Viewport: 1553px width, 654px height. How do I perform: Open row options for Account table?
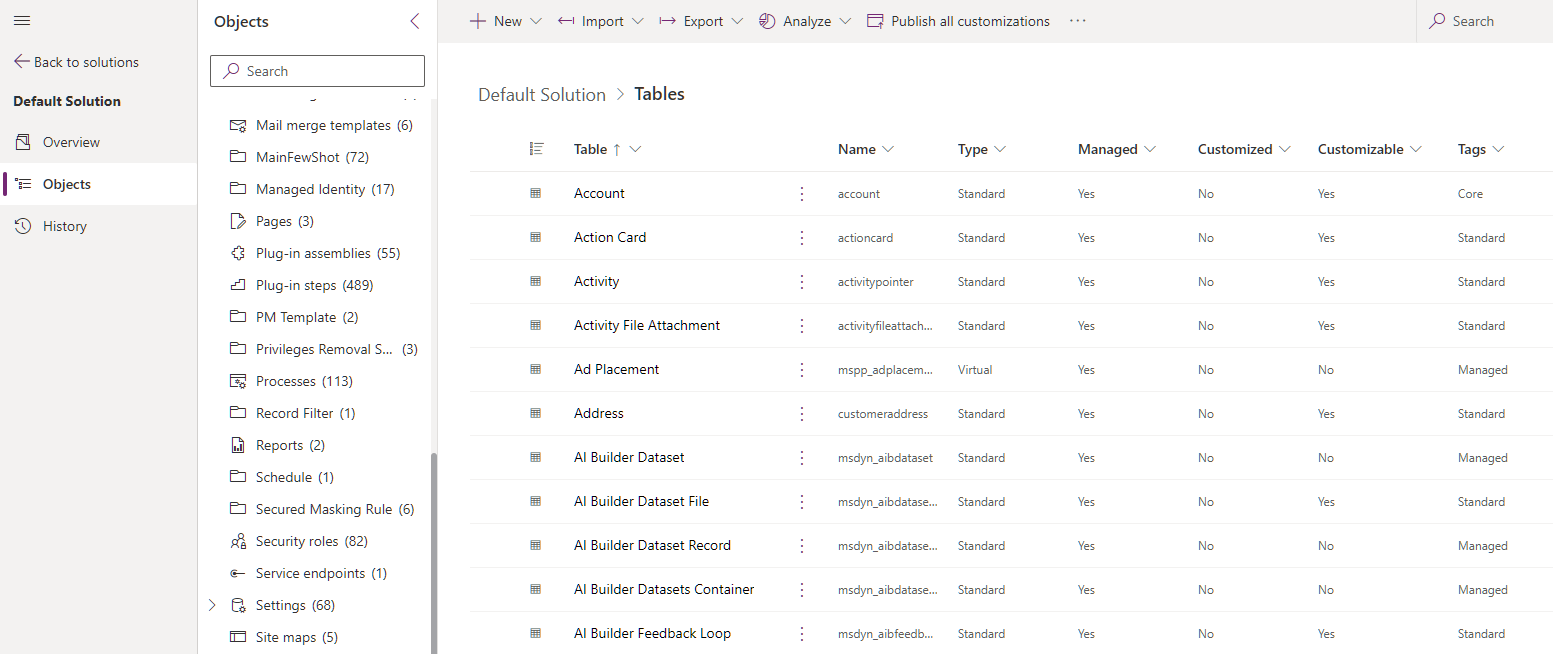pyautogui.click(x=801, y=194)
